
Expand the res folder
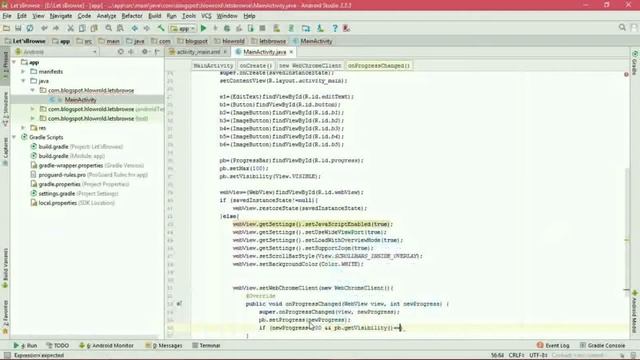(23, 128)
